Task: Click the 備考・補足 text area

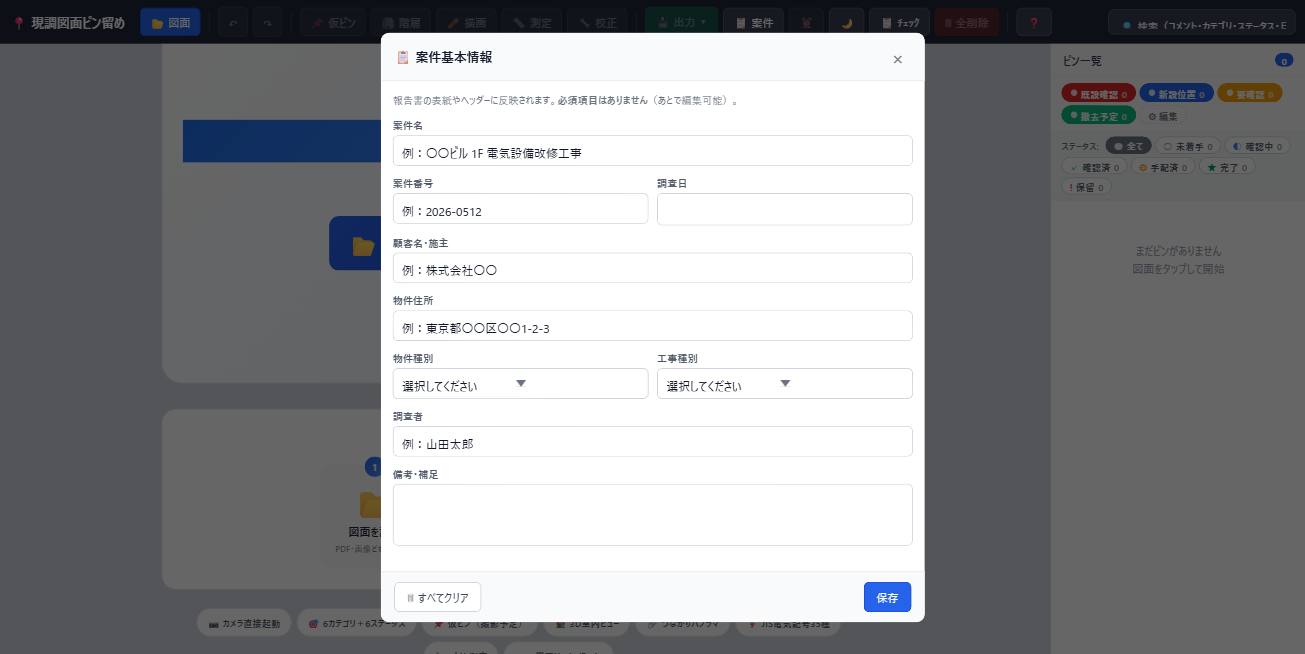Action: 652,515
